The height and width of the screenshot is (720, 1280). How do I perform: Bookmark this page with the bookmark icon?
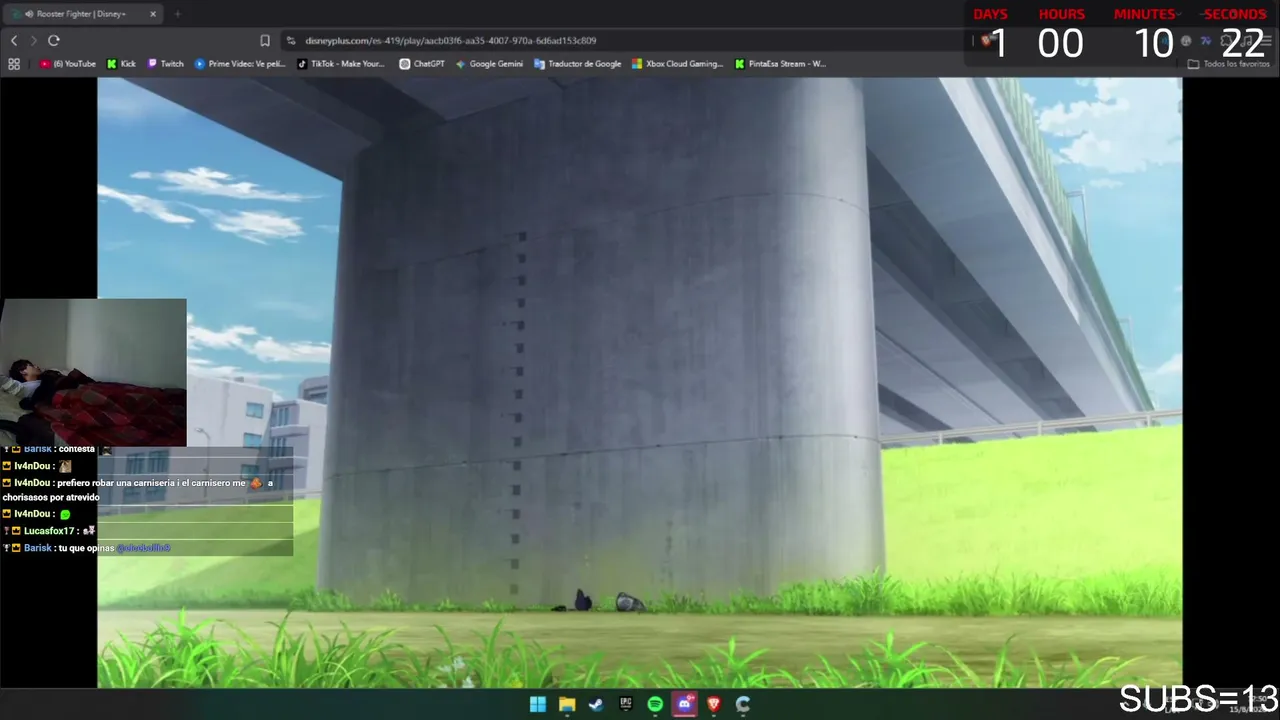tap(265, 41)
